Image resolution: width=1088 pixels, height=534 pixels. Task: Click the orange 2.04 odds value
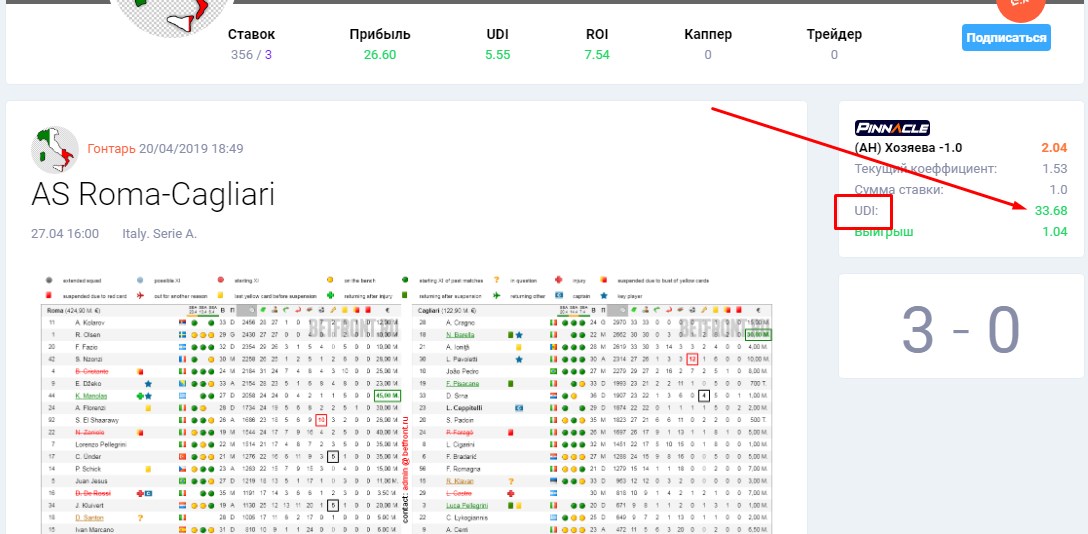1053,148
